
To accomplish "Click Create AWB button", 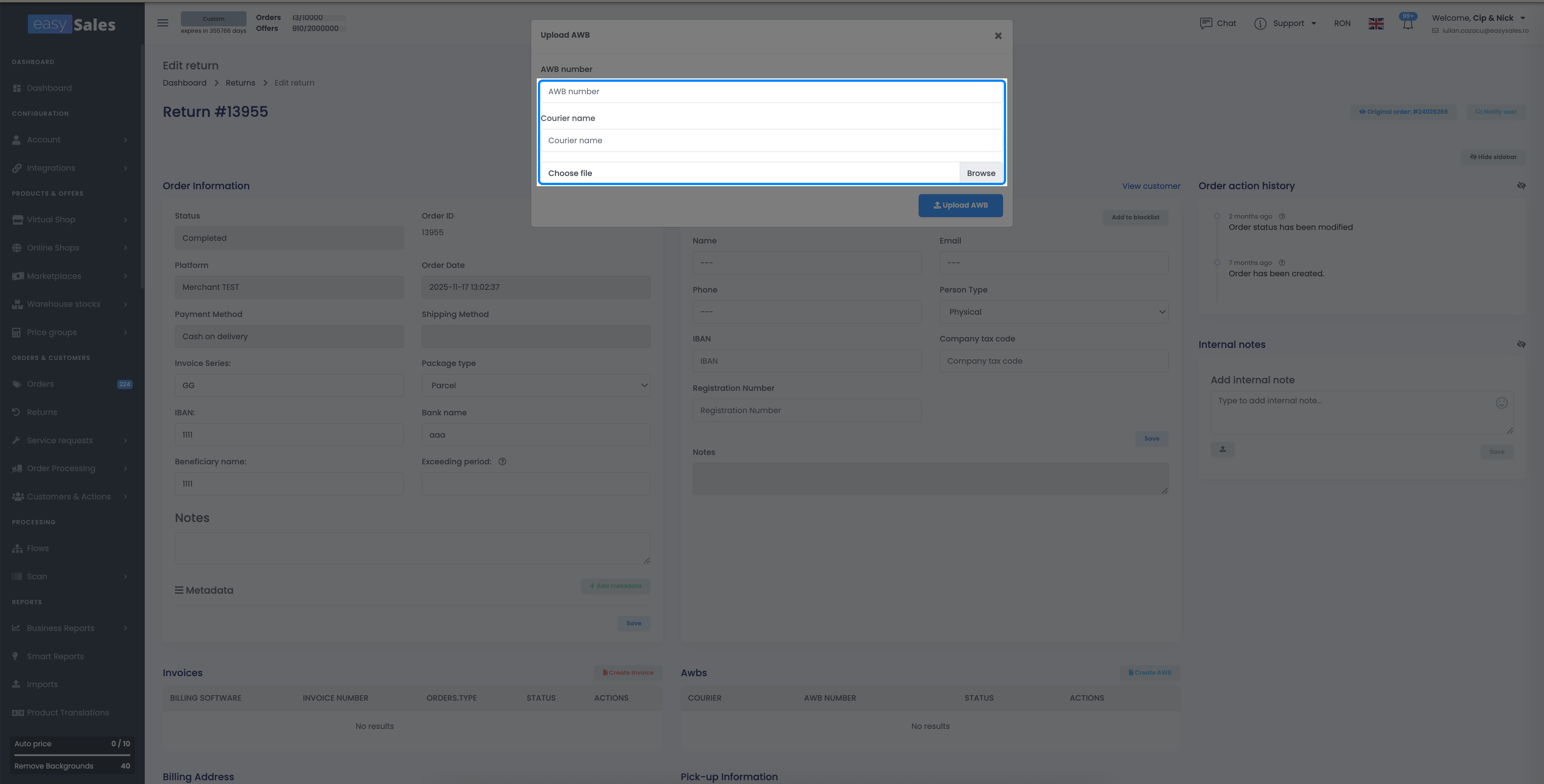I will point(1150,672).
